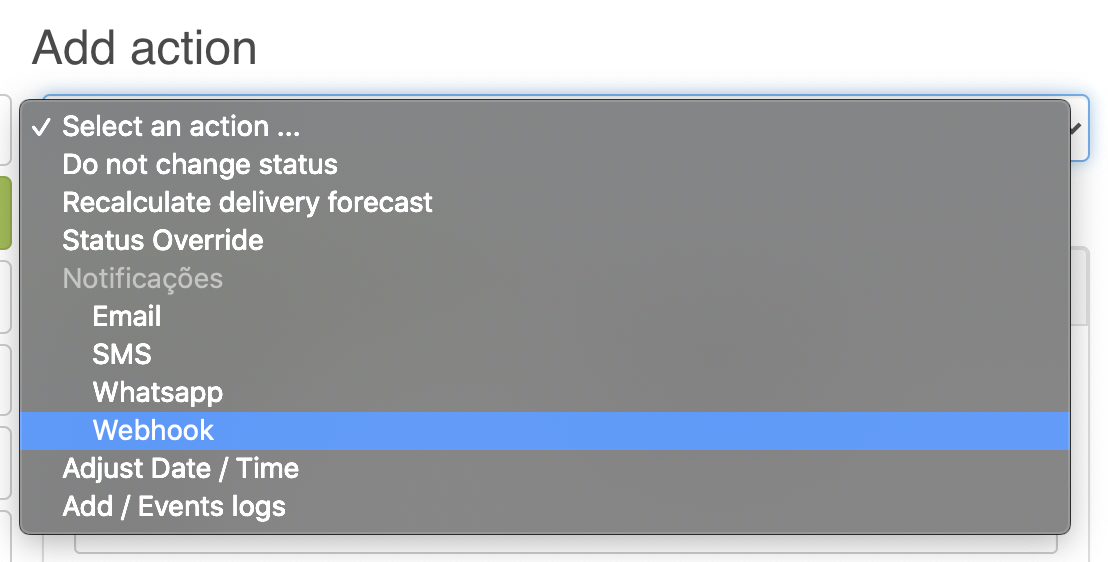
Task: Select "Recalculate delivery forecast" action
Action: [x=247, y=203]
